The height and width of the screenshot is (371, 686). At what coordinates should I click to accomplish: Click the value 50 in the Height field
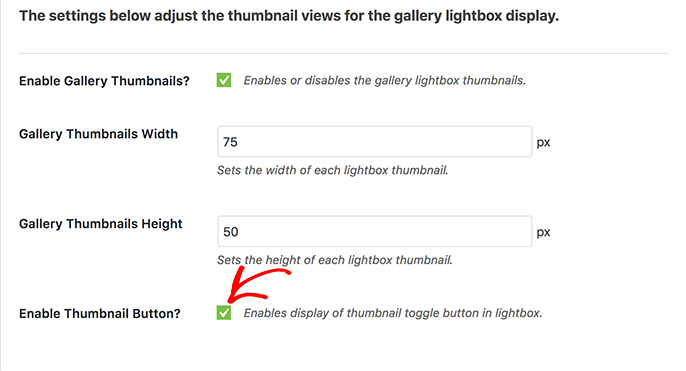(231, 232)
